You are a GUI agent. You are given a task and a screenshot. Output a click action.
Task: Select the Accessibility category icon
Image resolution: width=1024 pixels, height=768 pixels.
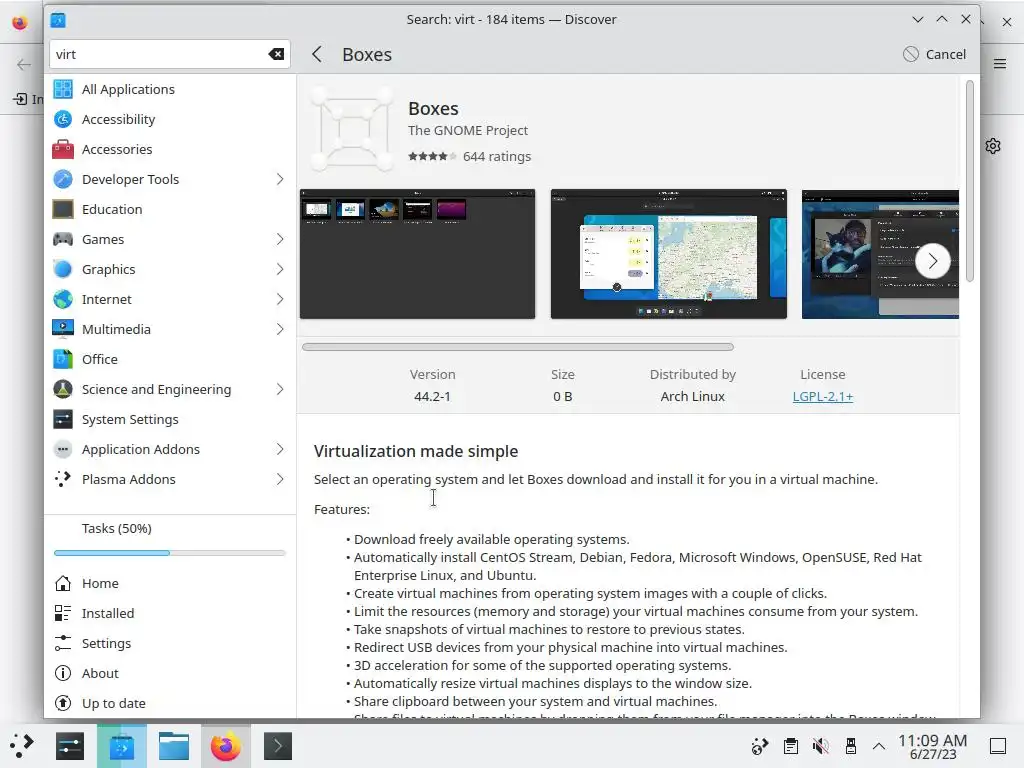[x=63, y=120]
